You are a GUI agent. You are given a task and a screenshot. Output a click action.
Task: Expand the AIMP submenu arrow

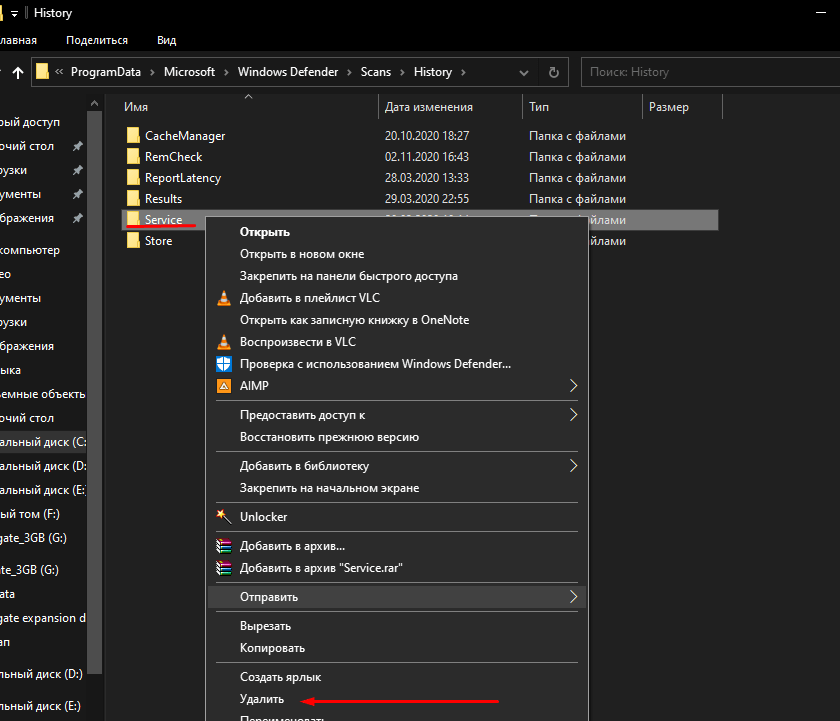(x=573, y=386)
